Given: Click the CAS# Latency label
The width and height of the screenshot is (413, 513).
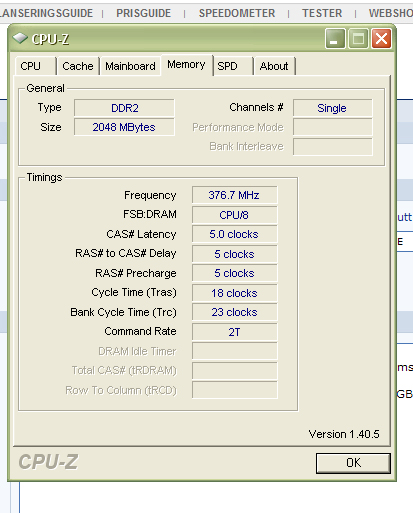Looking at the screenshot, I should [141, 234].
